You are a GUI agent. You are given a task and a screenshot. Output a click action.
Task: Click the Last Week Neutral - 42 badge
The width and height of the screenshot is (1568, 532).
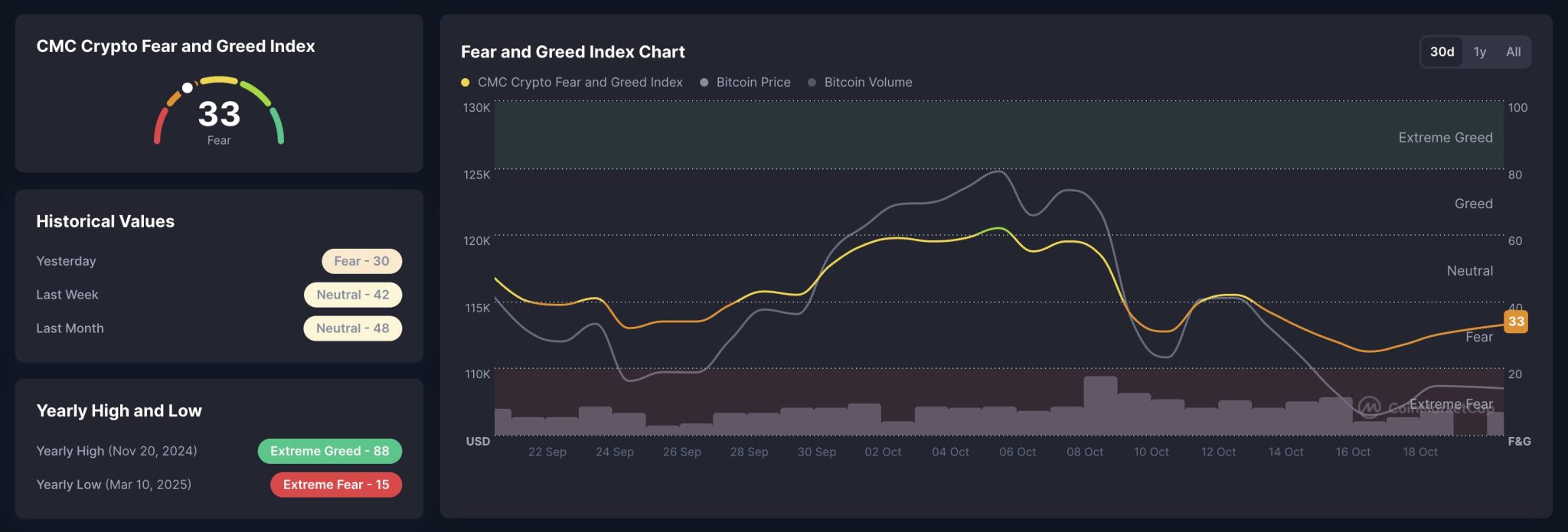tap(352, 295)
